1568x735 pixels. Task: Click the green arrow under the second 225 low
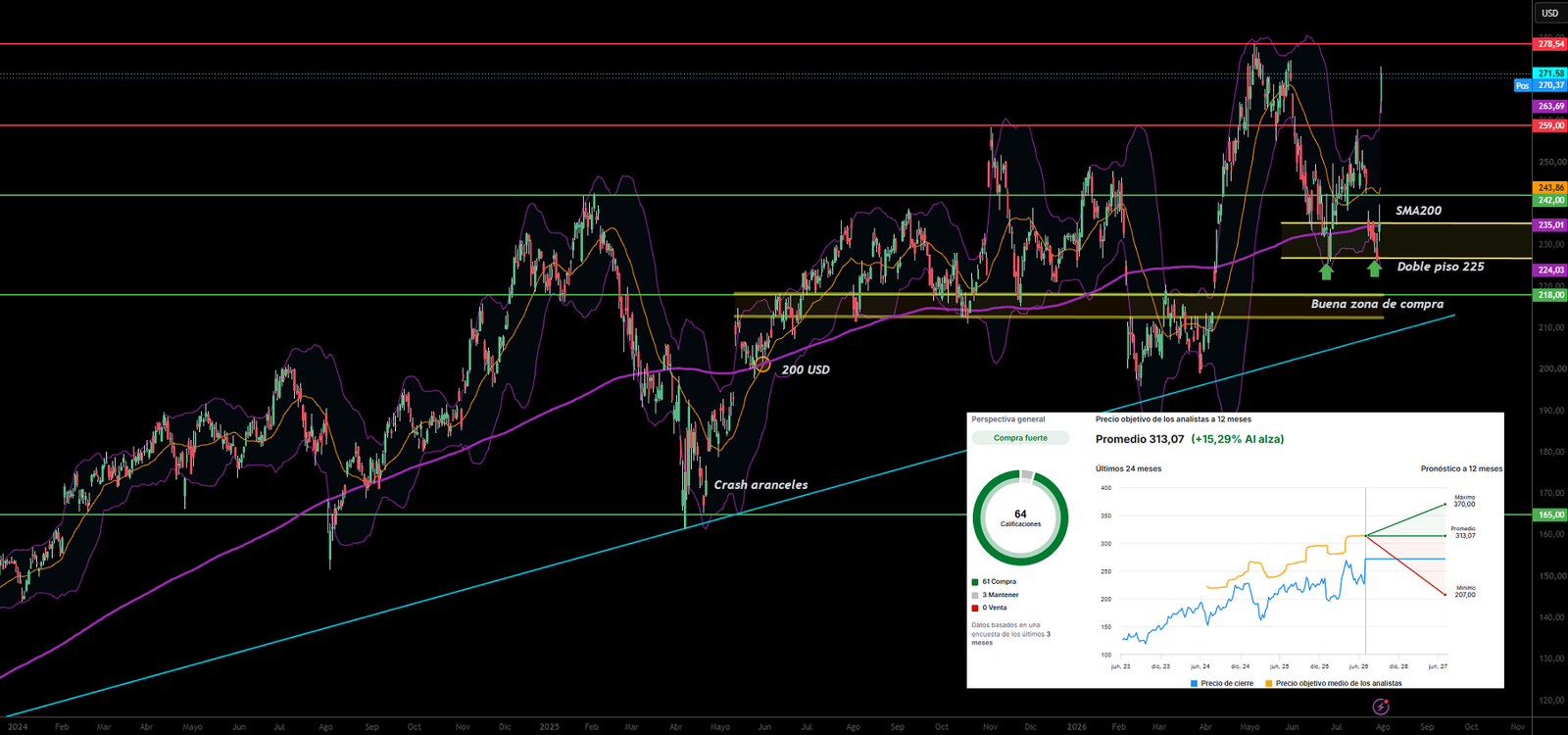[1375, 269]
